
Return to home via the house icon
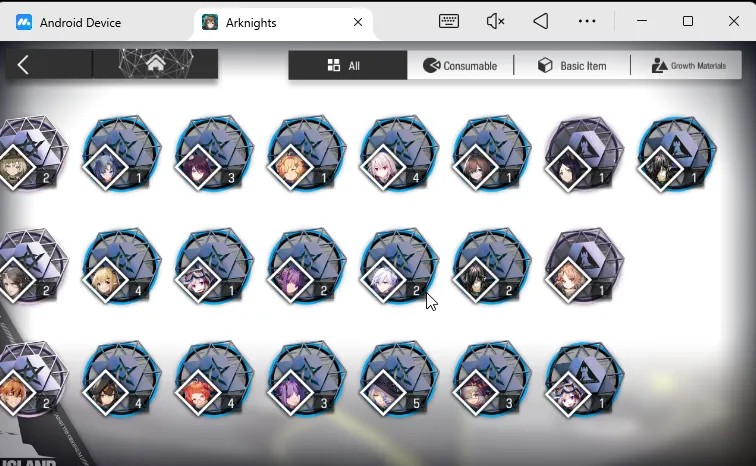coord(155,64)
